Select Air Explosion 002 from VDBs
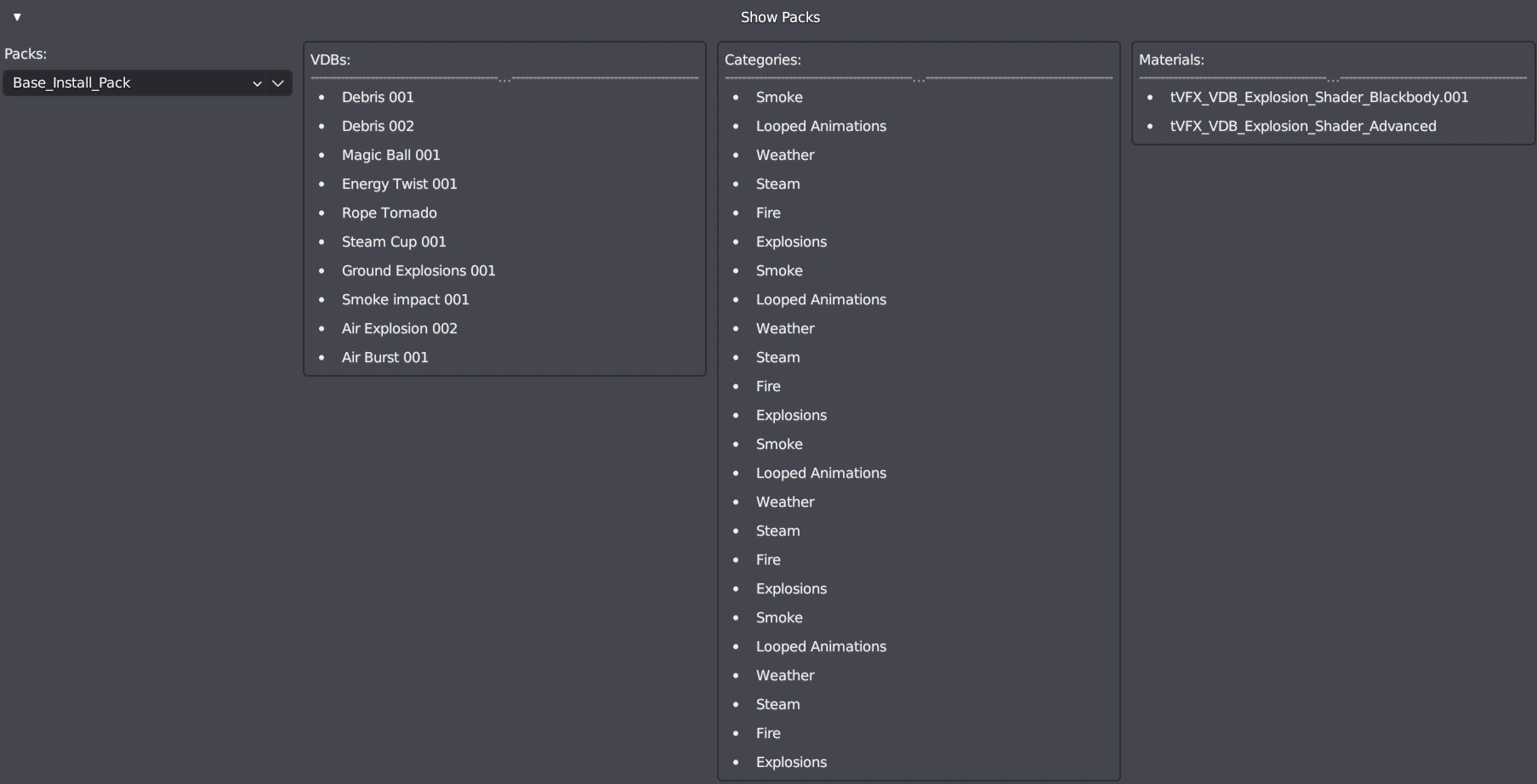Viewport: 1537px width, 784px height. [399, 328]
